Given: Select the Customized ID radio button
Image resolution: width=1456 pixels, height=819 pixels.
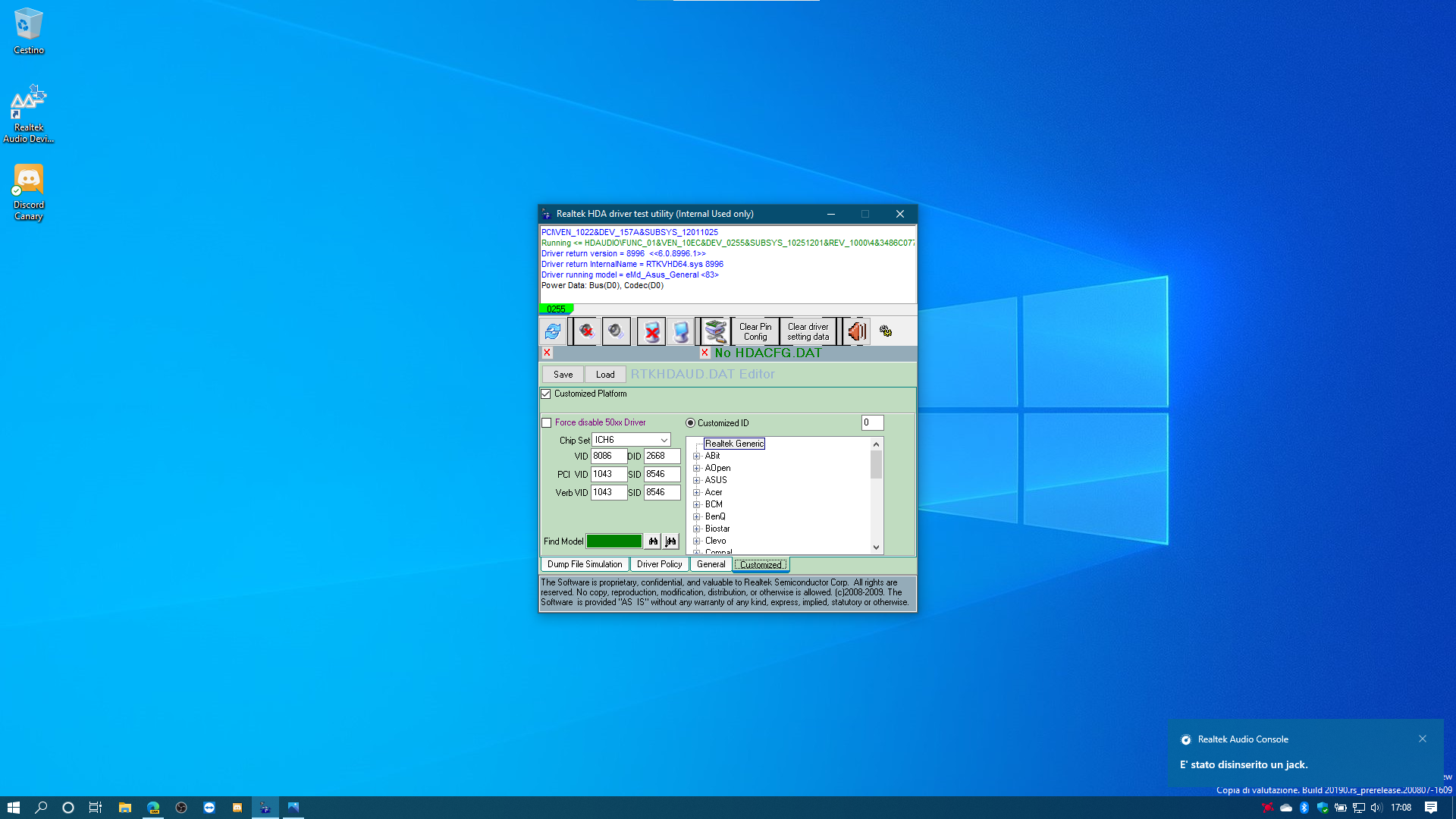Looking at the screenshot, I should [x=690, y=423].
